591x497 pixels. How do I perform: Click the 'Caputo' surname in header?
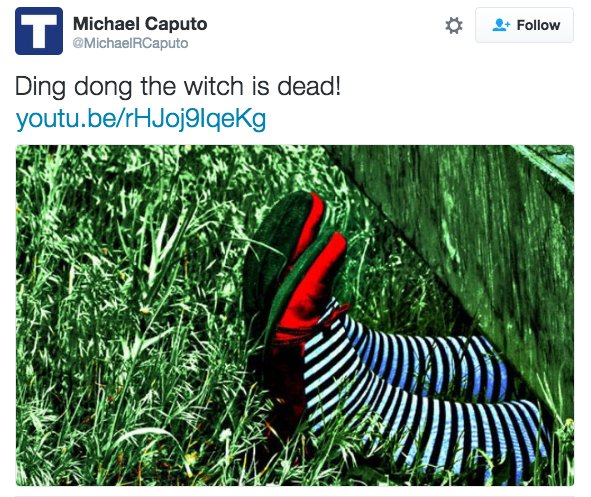tap(176, 24)
